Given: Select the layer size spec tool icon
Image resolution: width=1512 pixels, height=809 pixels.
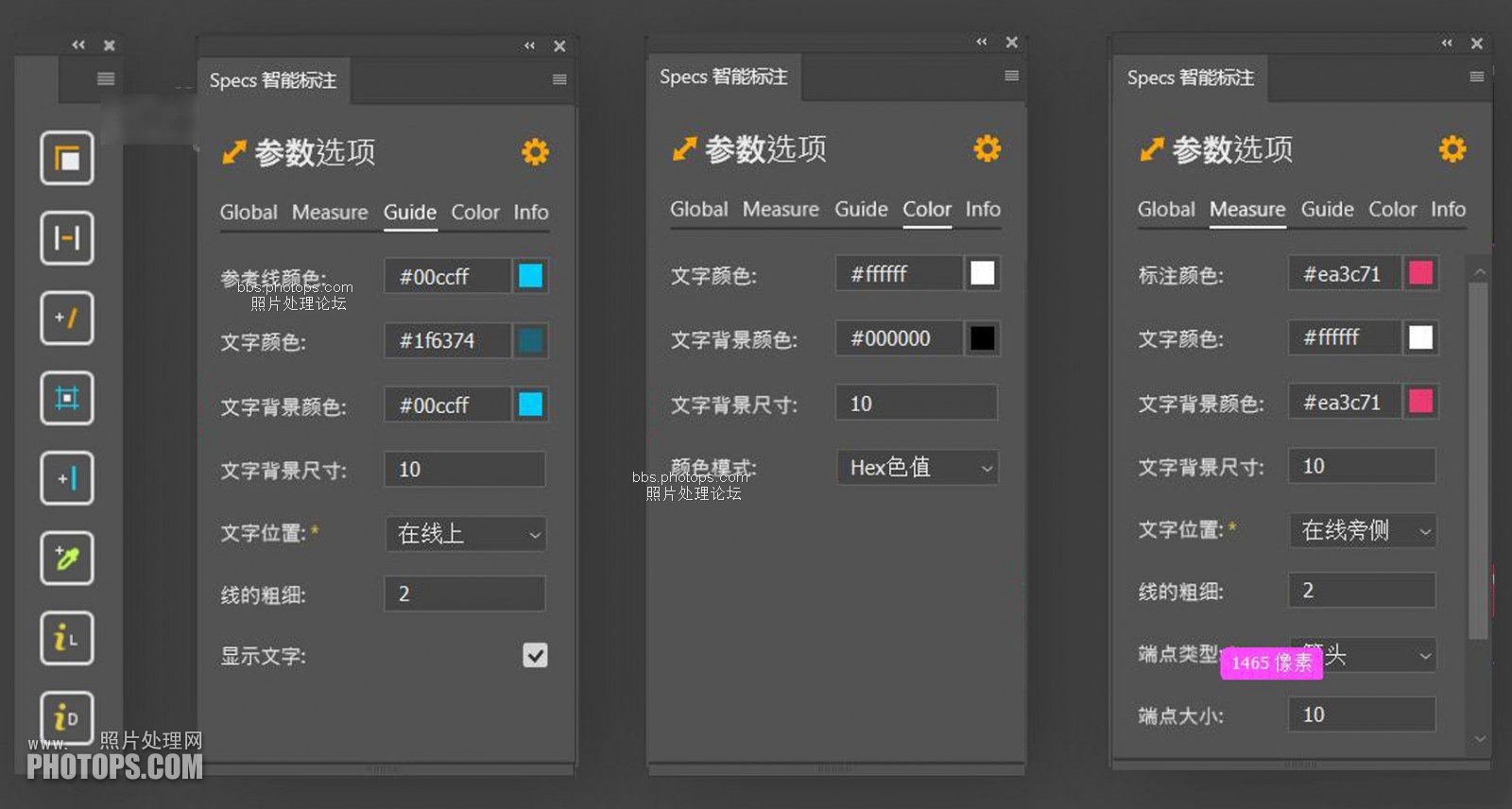Looking at the screenshot, I should click(67, 158).
